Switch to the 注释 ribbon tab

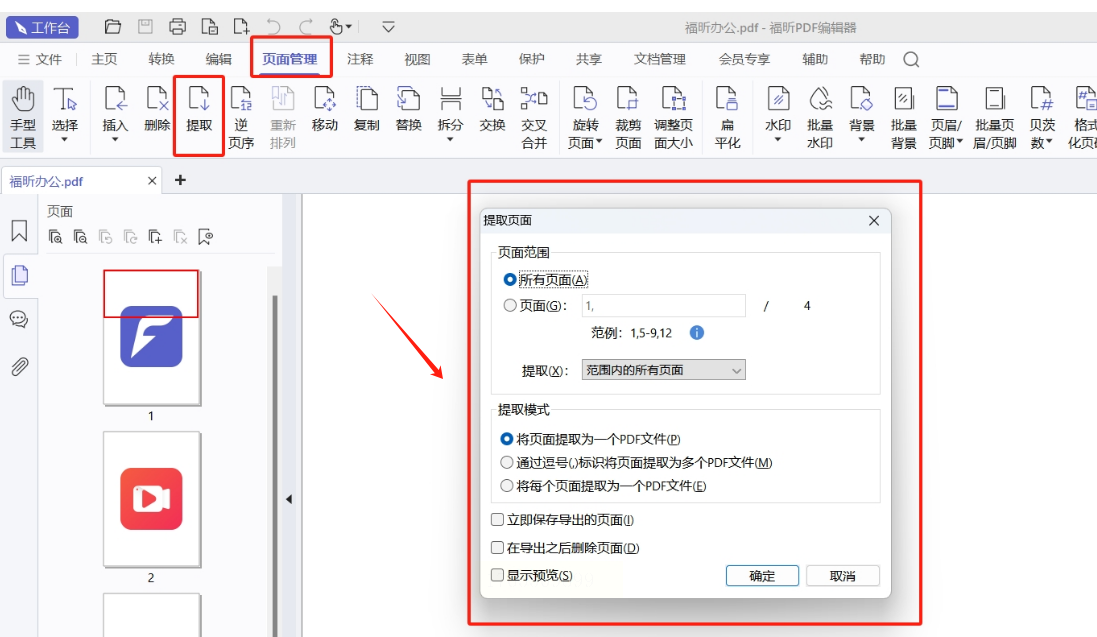click(360, 60)
